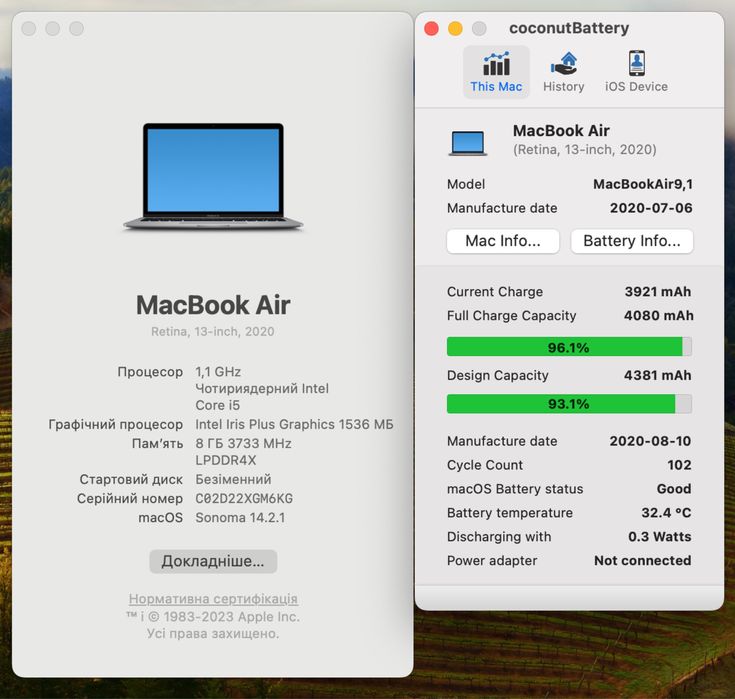Click the MacBook Air heading in coconutBattery

561,130
